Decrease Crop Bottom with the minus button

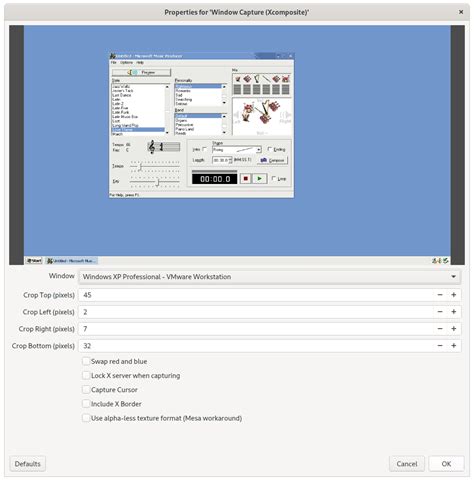pos(440,346)
